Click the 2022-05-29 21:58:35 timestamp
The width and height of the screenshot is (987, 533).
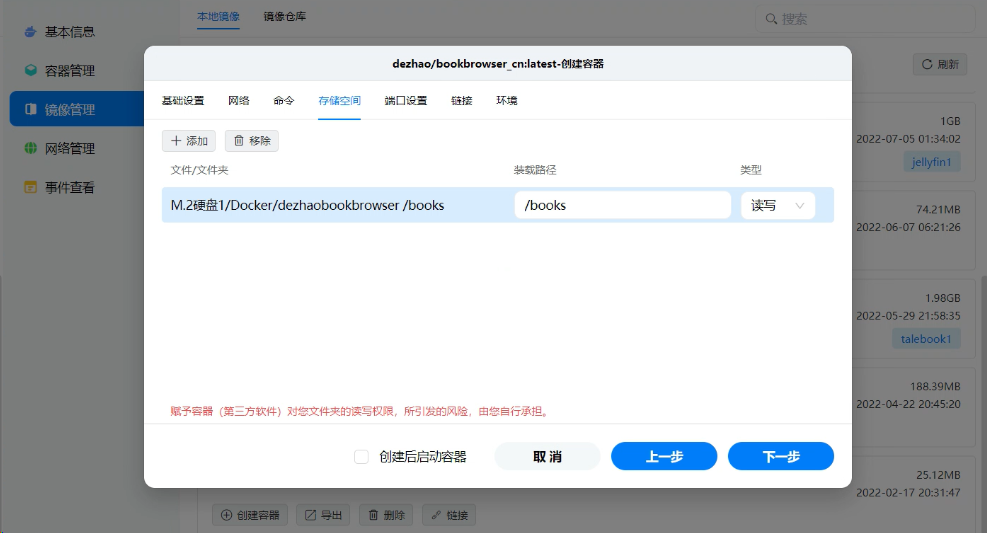click(908, 316)
